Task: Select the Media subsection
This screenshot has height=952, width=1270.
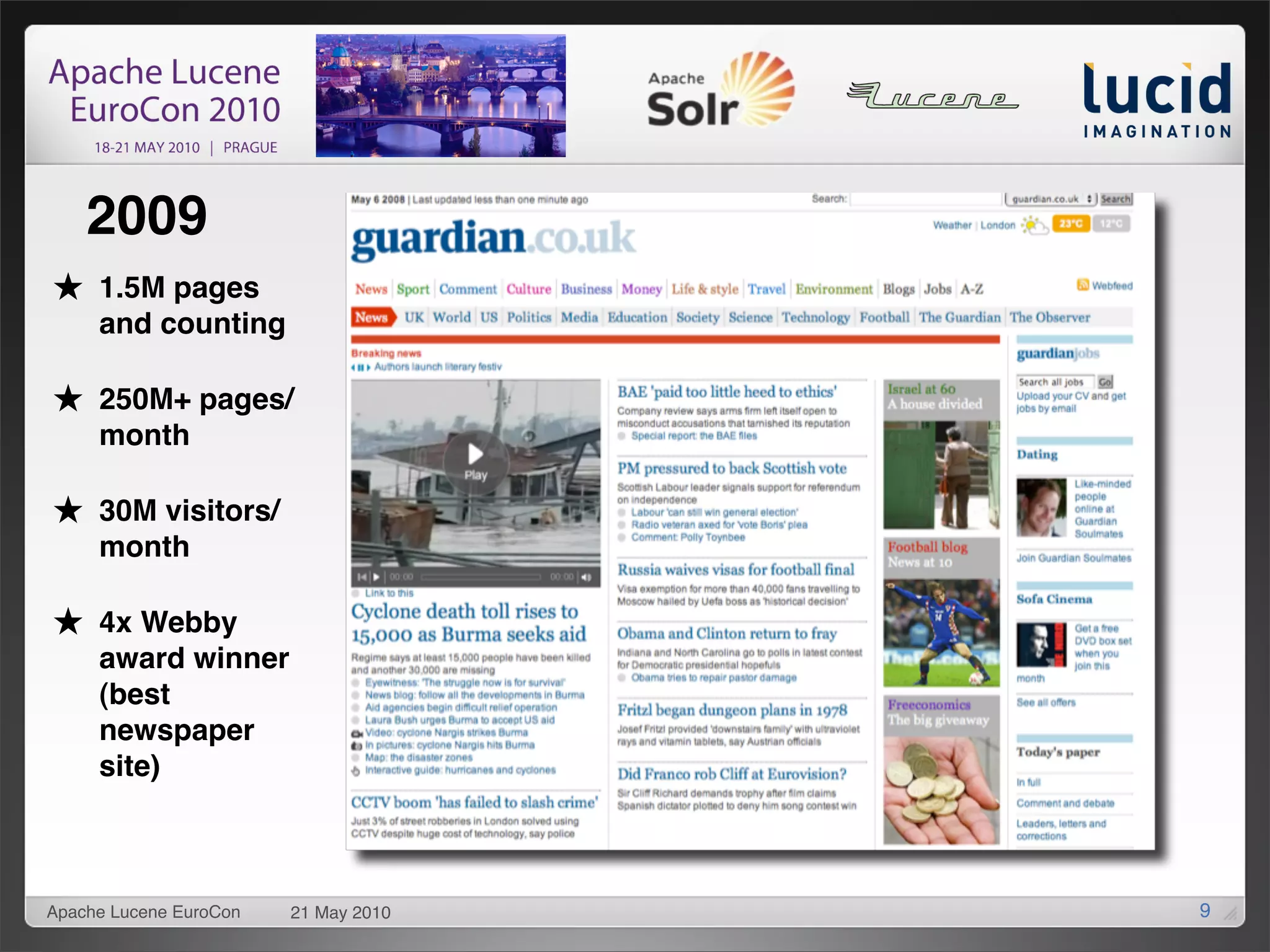Action: coord(579,317)
